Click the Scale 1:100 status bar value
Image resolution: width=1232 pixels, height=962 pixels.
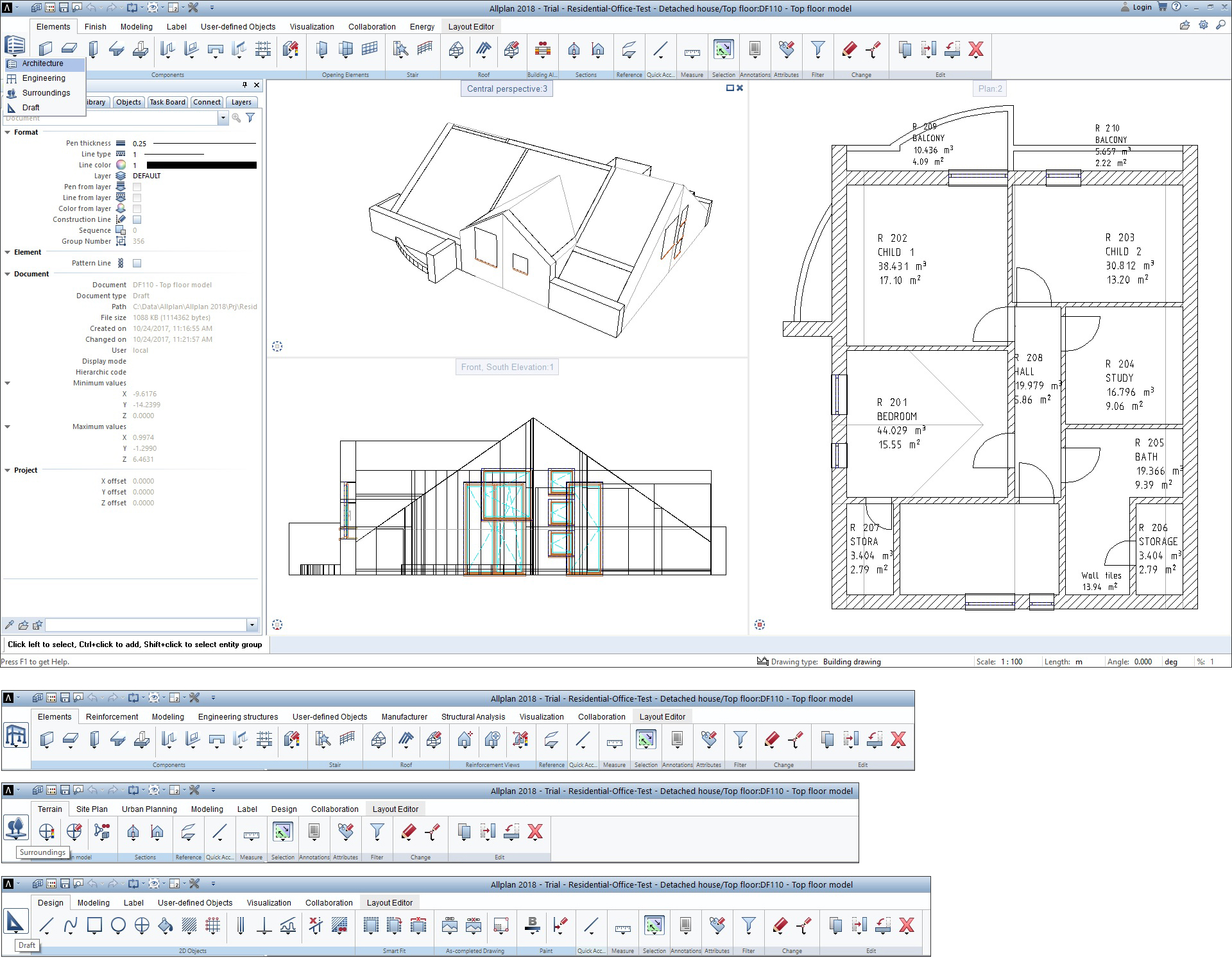pyautogui.click(x=1011, y=662)
